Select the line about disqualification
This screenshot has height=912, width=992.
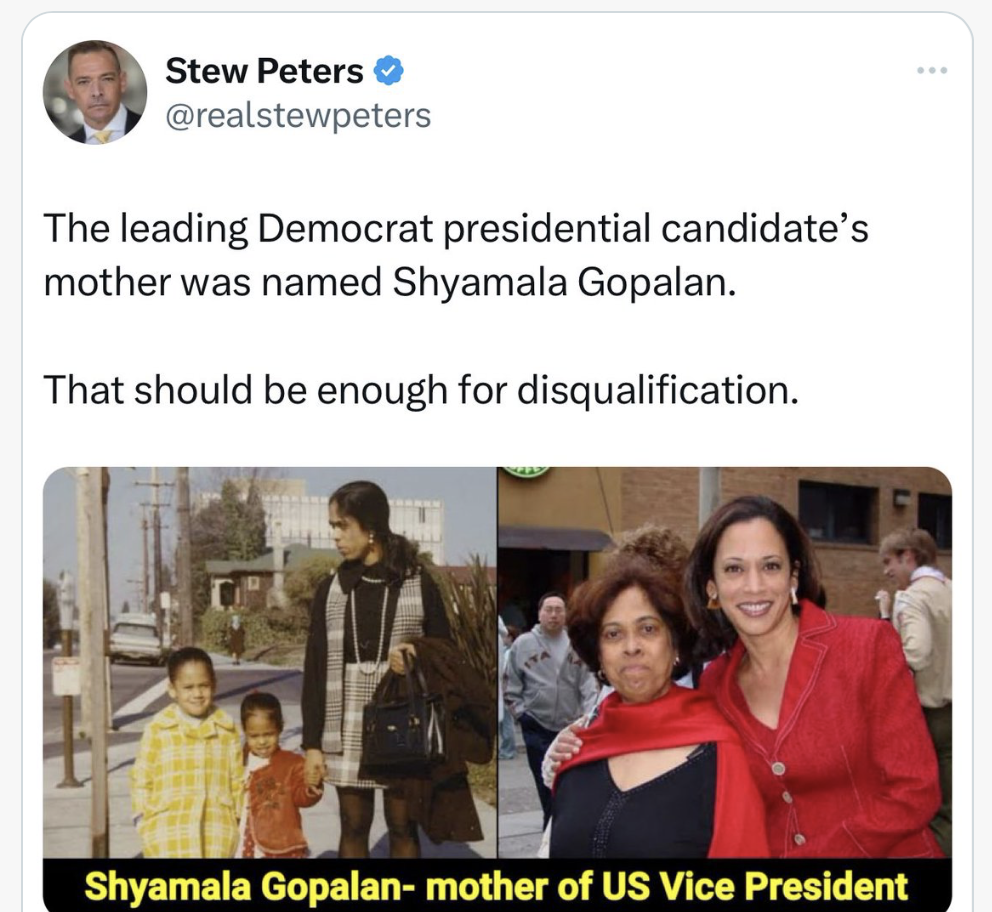point(421,390)
